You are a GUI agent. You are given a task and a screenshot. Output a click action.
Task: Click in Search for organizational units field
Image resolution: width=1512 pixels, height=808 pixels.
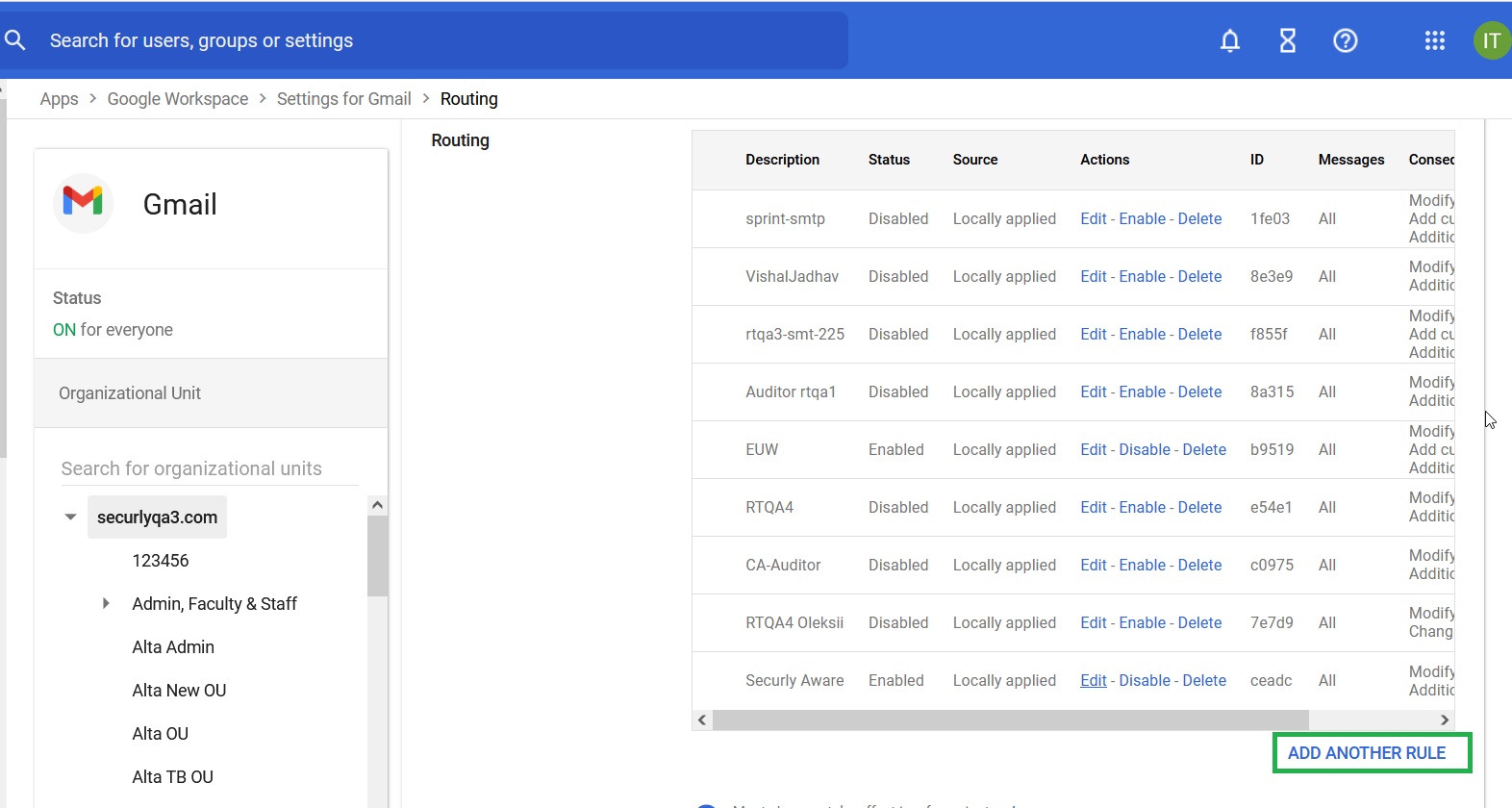[210, 468]
